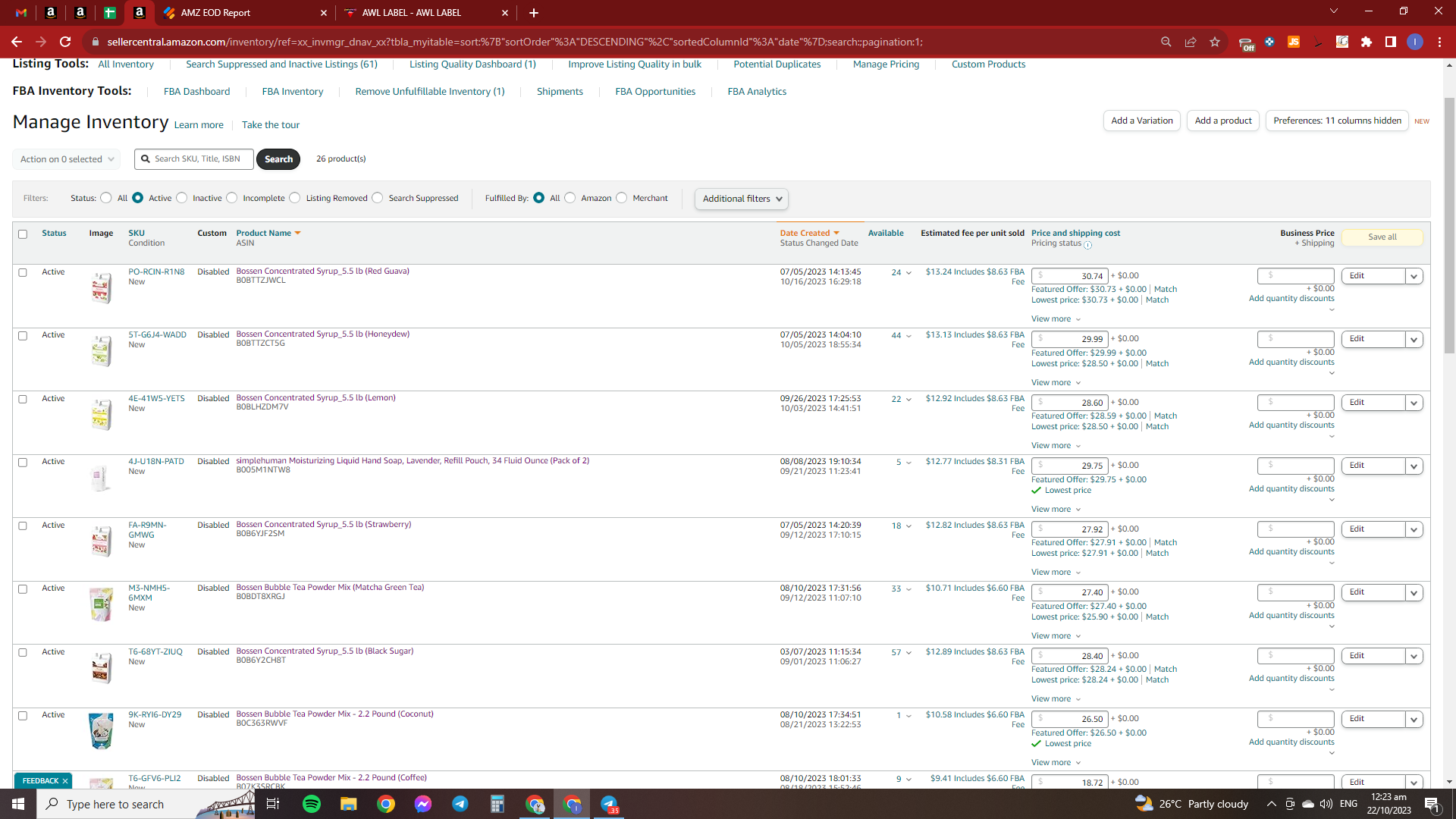Open Manage Pricing
This screenshot has height=819, width=1456.
(x=886, y=64)
